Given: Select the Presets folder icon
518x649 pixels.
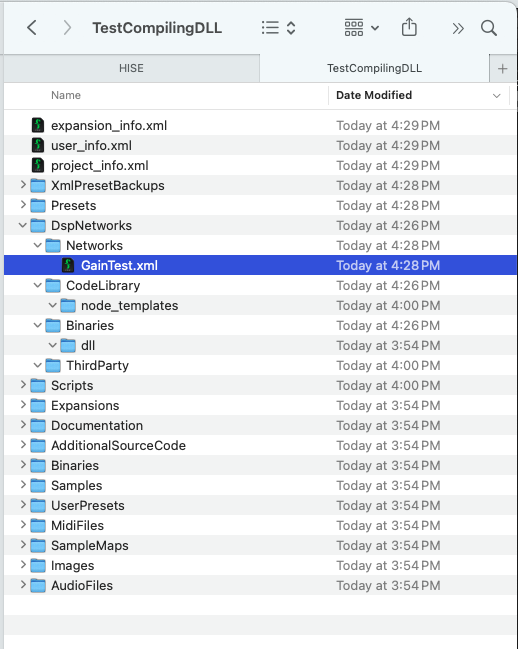Looking at the screenshot, I should click(x=38, y=205).
